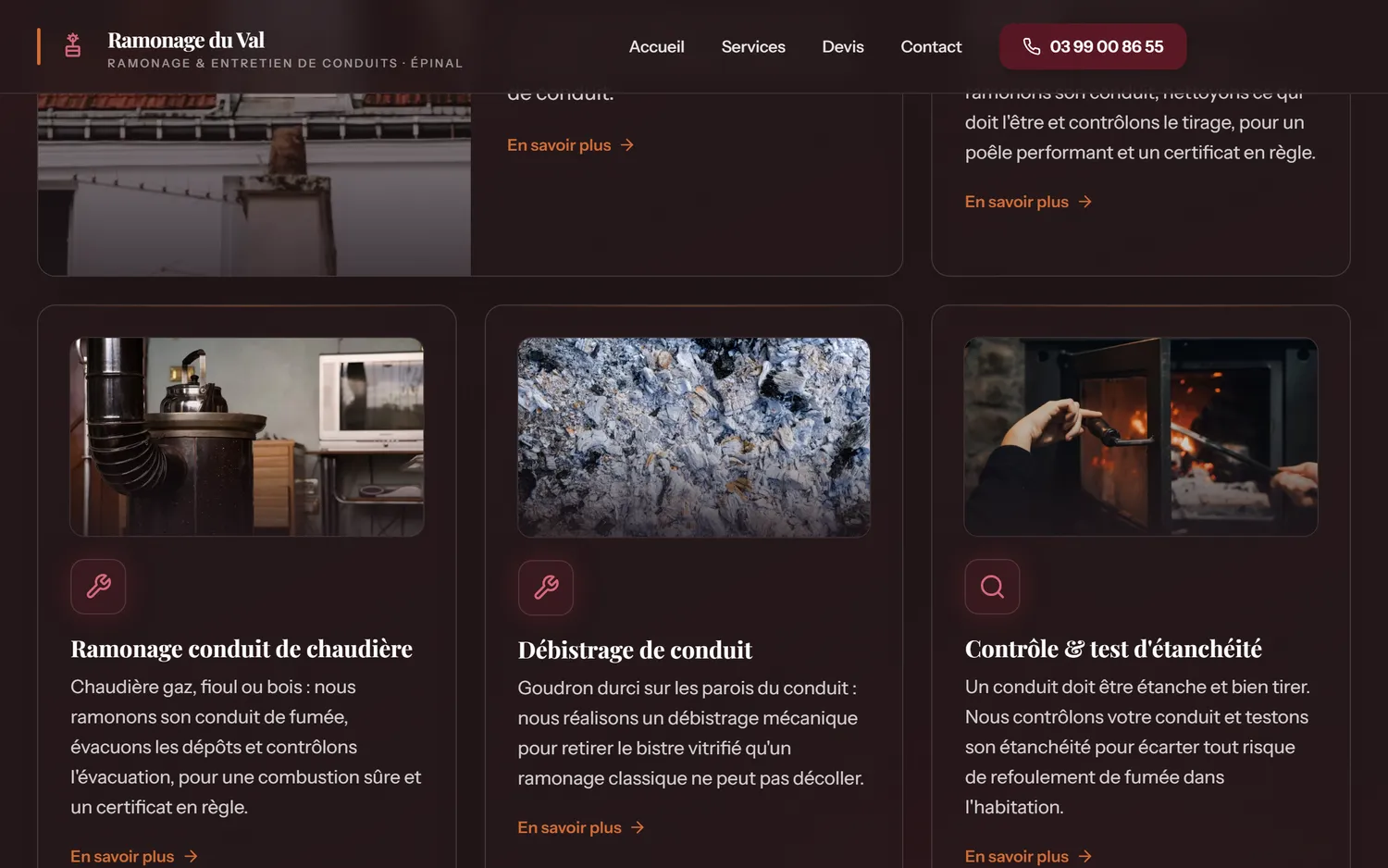Click the Ramonage du Val site title
Viewport: 1388px width, 868px height.
click(x=186, y=40)
